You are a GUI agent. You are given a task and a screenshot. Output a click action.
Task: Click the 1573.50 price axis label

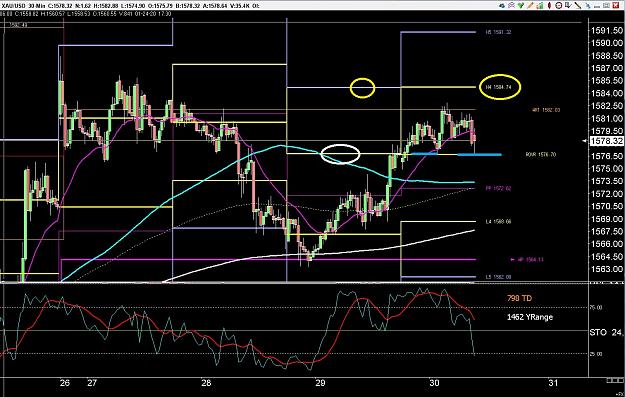(607, 181)
